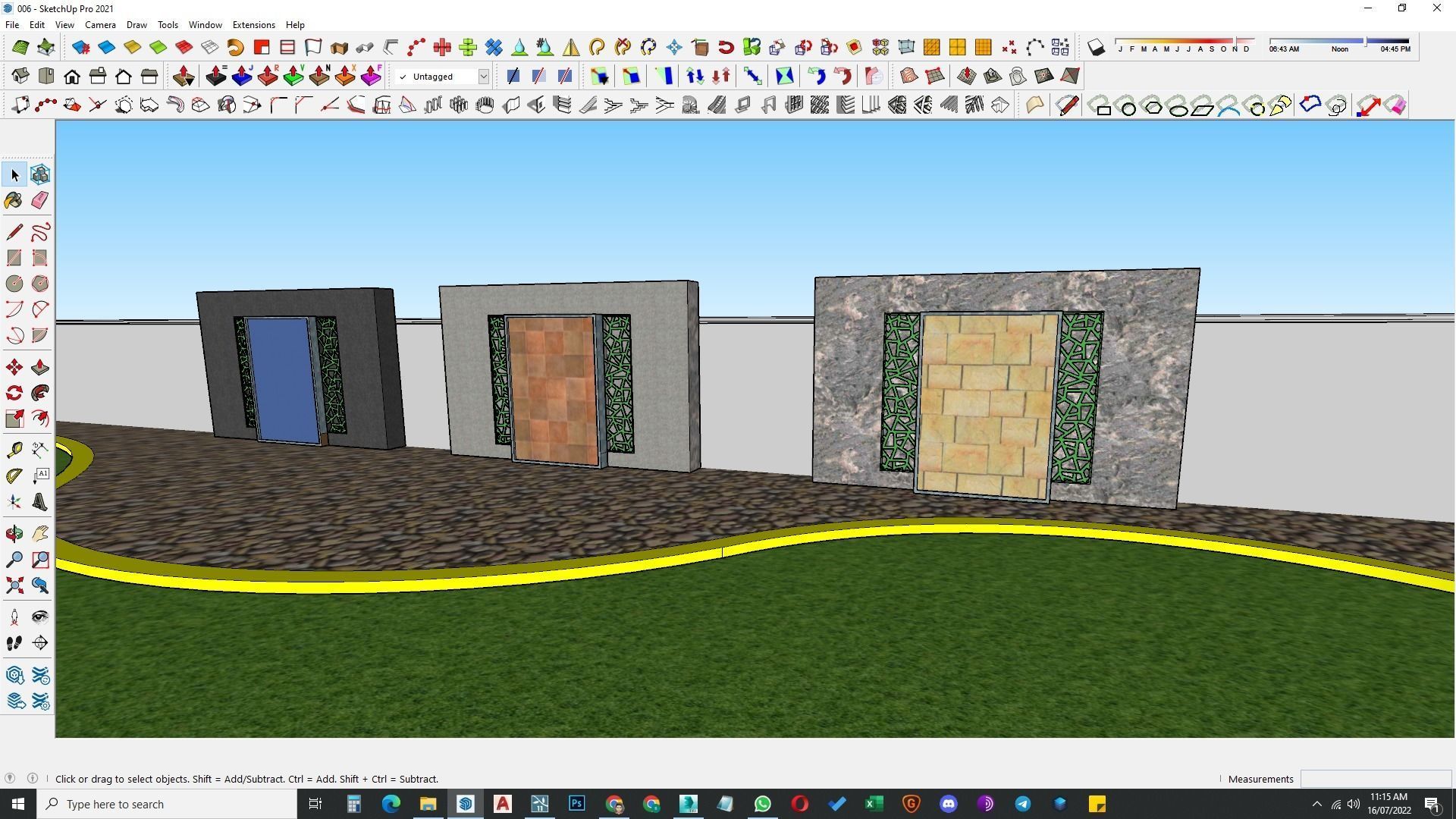Open Excel from the Windows taskbar
Screen dimensions: 1456x819
[874, 804]
